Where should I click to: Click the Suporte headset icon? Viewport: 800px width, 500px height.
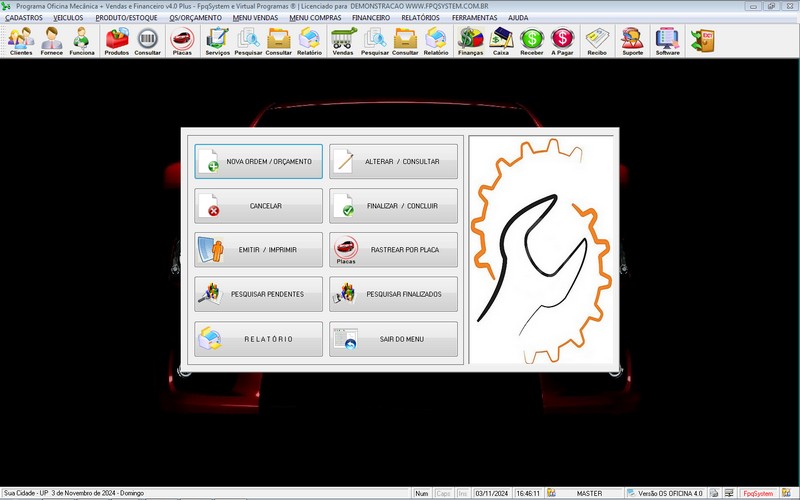tap(633, 41)
